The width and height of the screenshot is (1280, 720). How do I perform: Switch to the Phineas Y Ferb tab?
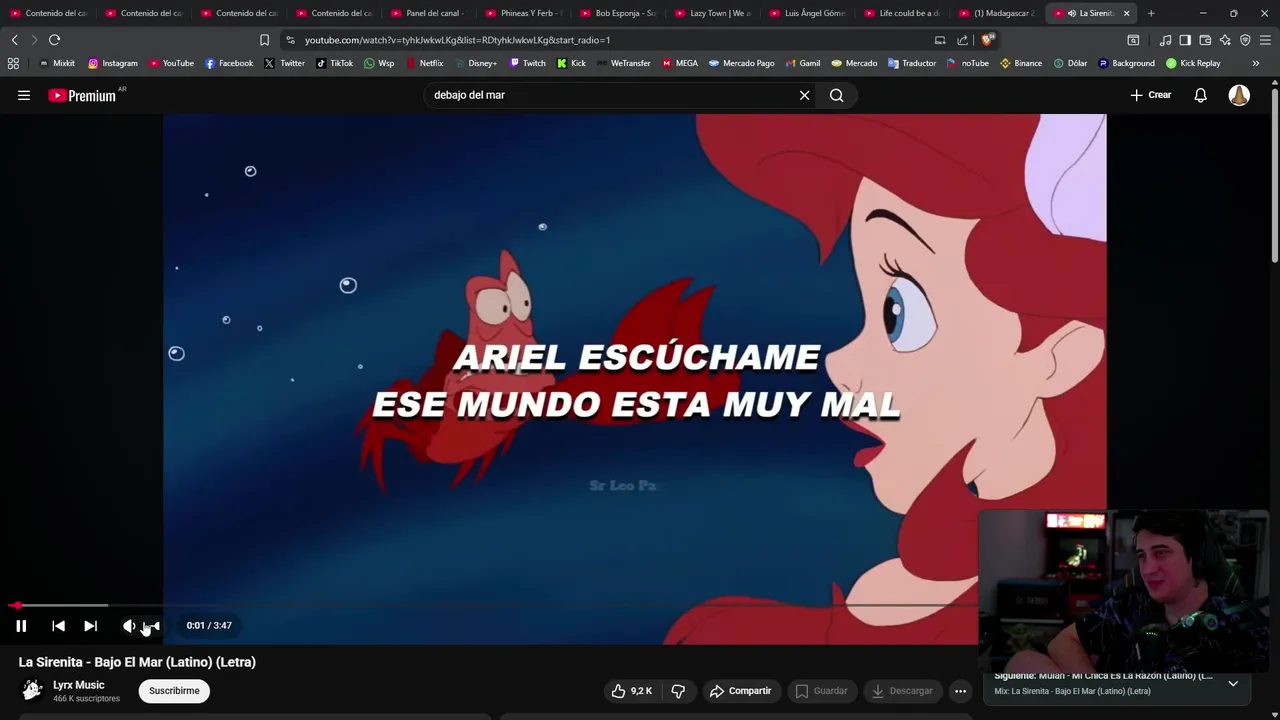click(526, 13)
